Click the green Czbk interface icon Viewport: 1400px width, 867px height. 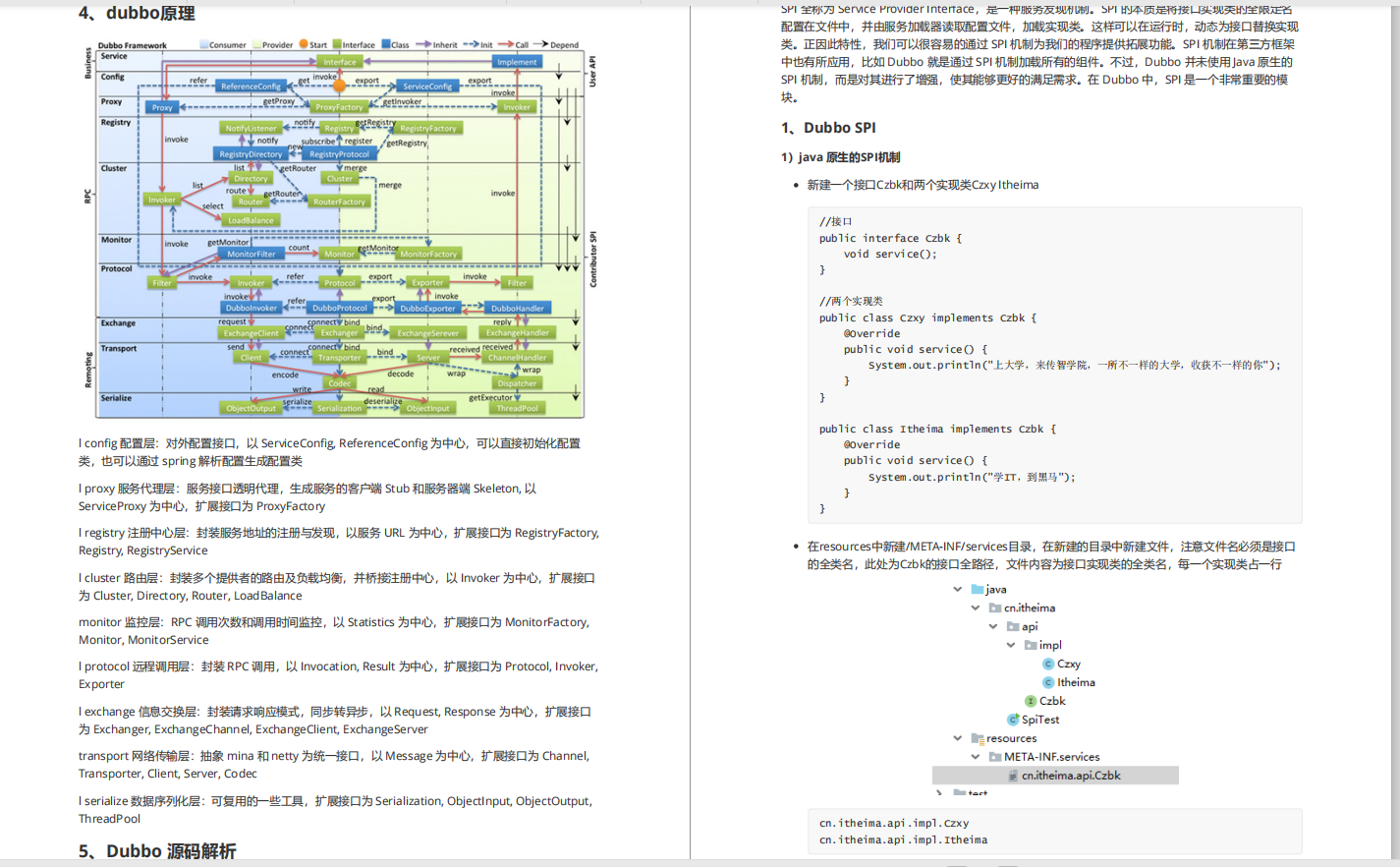(1031, 702)
